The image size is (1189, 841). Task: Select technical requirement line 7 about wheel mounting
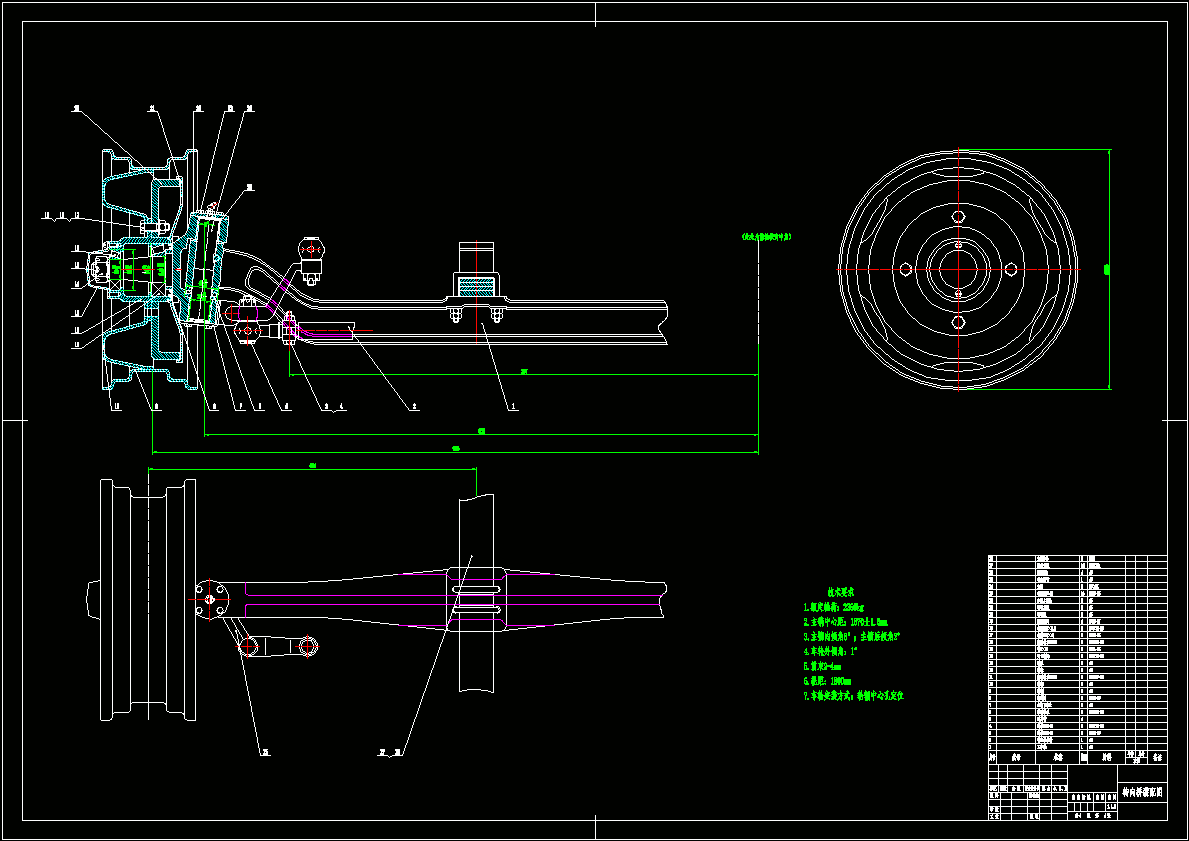point(853,695)
